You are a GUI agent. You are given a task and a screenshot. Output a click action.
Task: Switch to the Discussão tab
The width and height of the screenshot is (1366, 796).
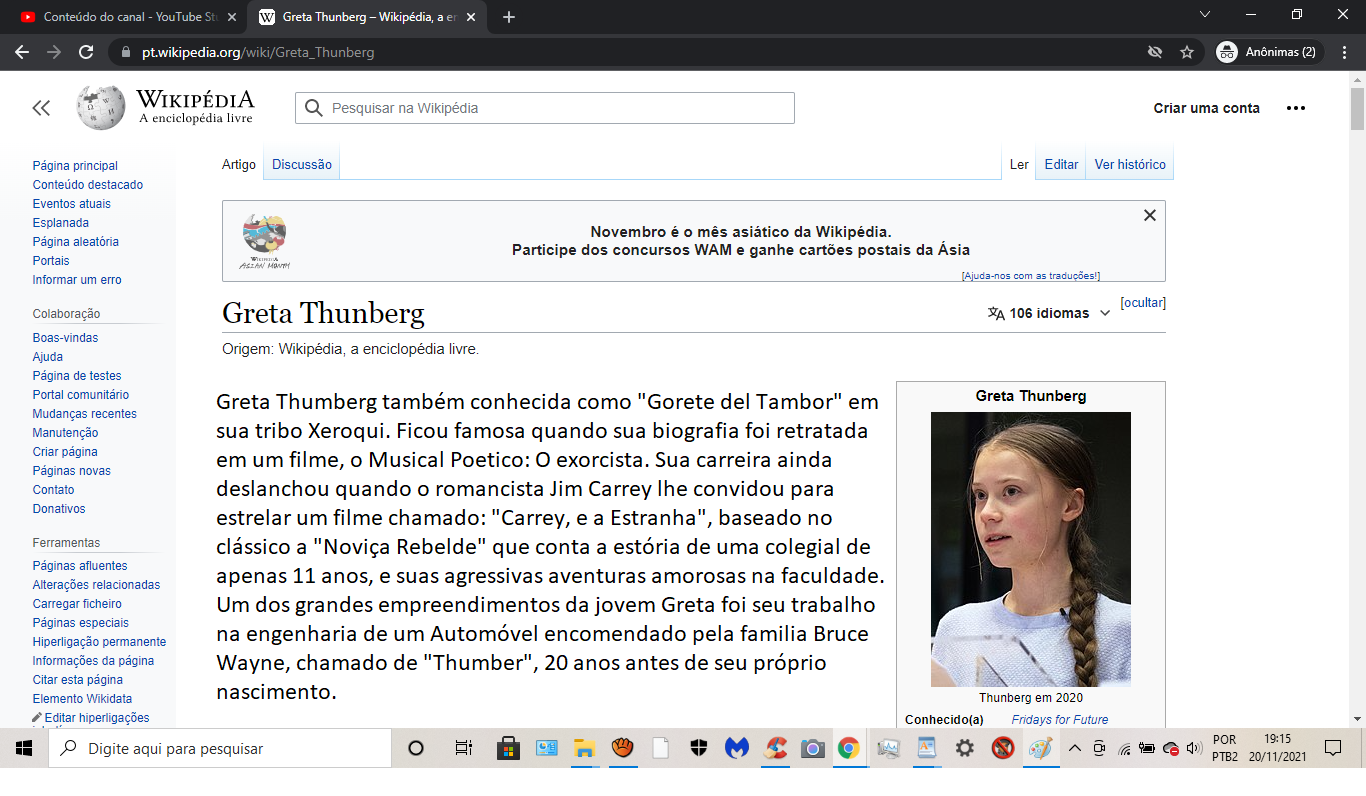pyautogui.click(x=302, y=164)
